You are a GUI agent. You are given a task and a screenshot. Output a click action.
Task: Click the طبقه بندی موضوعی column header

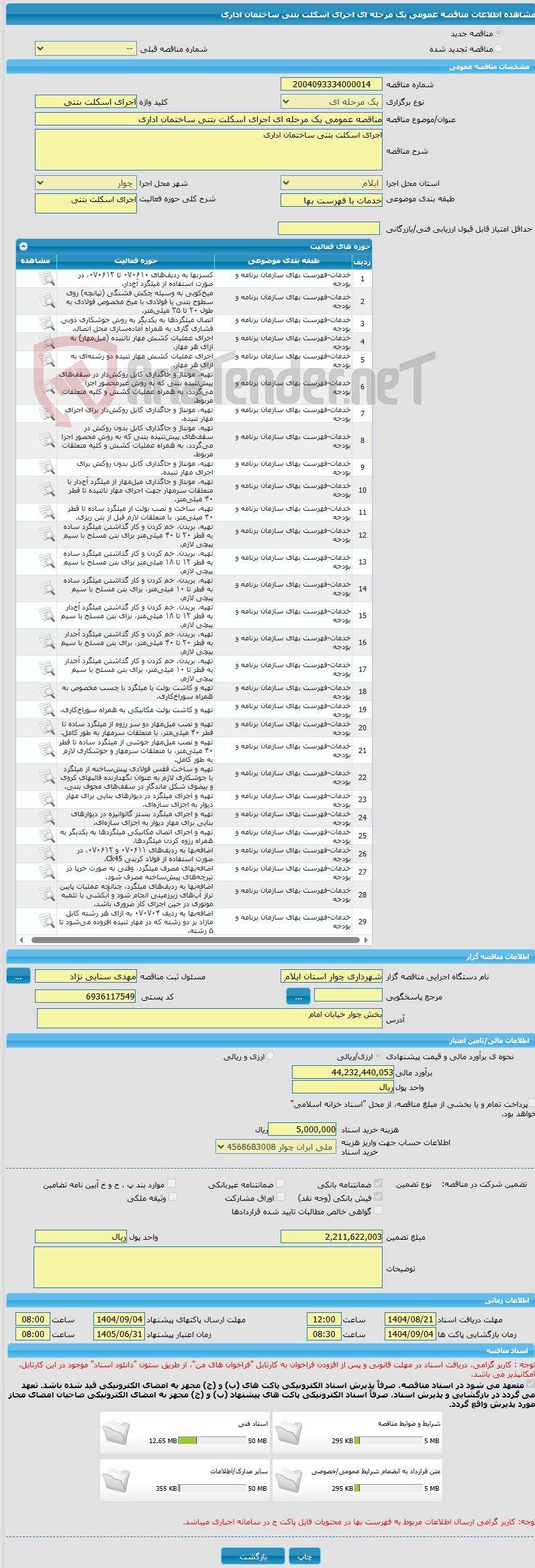pyautogui.click(x=283, y=260)
